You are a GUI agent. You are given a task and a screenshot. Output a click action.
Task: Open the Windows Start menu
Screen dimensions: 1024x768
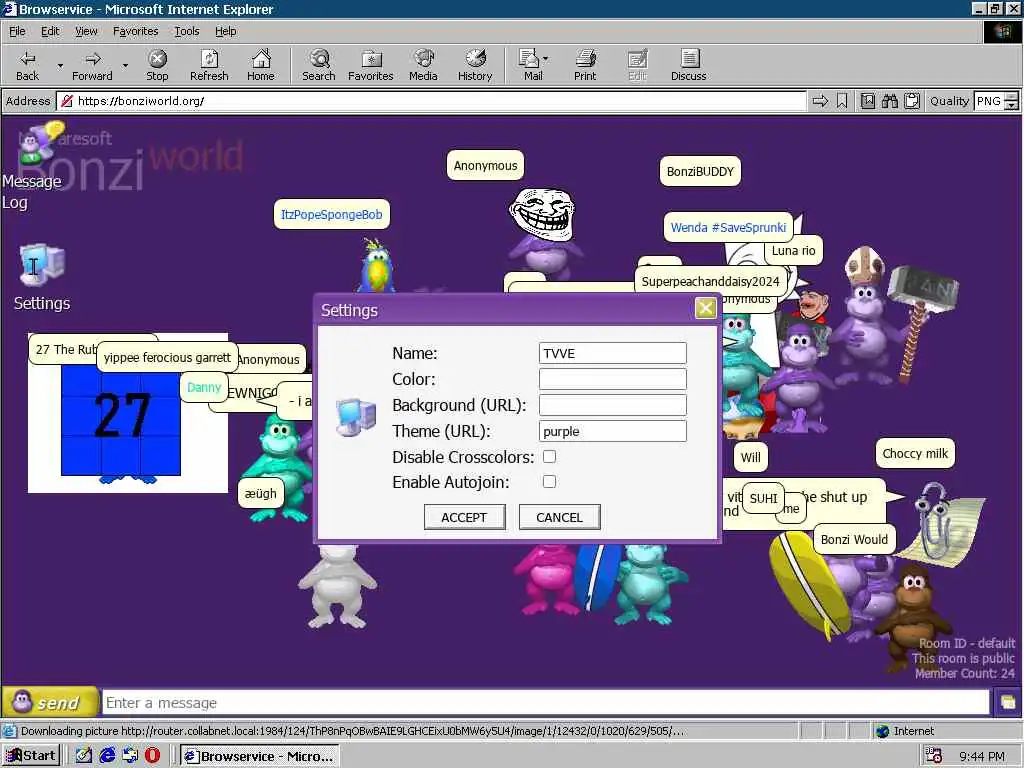click(x=31, y=756)
